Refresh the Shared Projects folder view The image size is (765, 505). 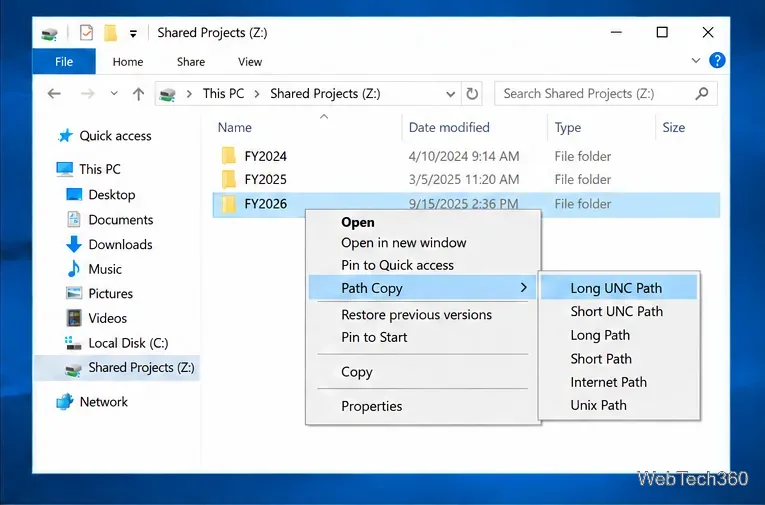tap(472, 94)
